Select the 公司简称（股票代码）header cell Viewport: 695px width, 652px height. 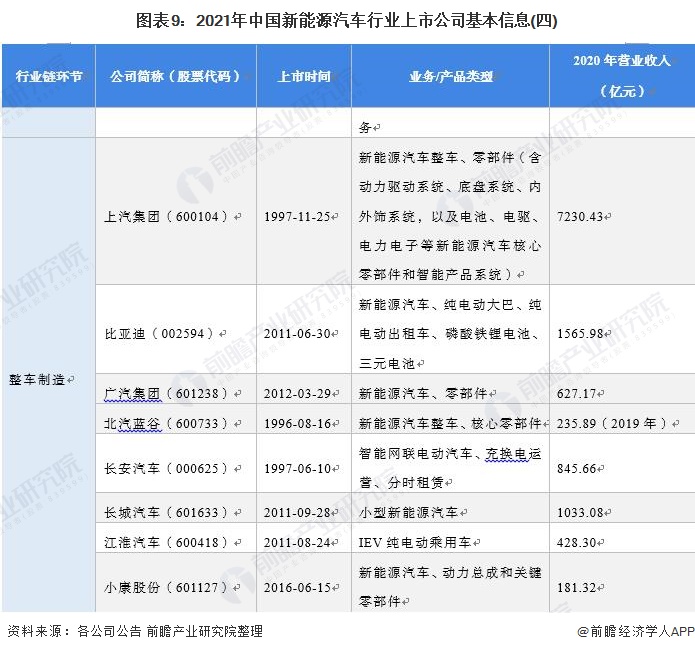click(176, 76)
